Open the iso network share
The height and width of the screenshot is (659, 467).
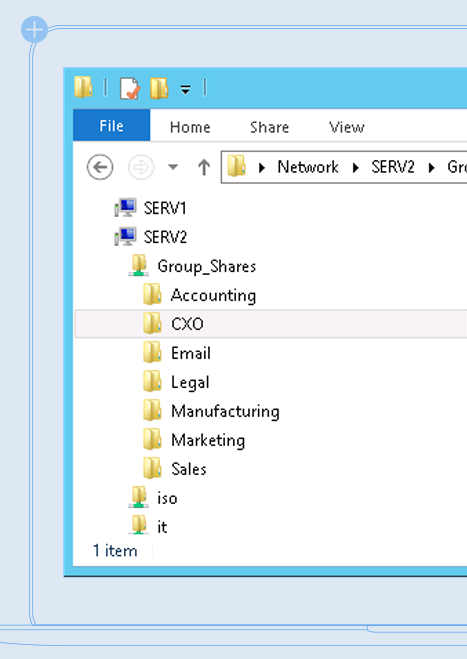tap(153, 498)
